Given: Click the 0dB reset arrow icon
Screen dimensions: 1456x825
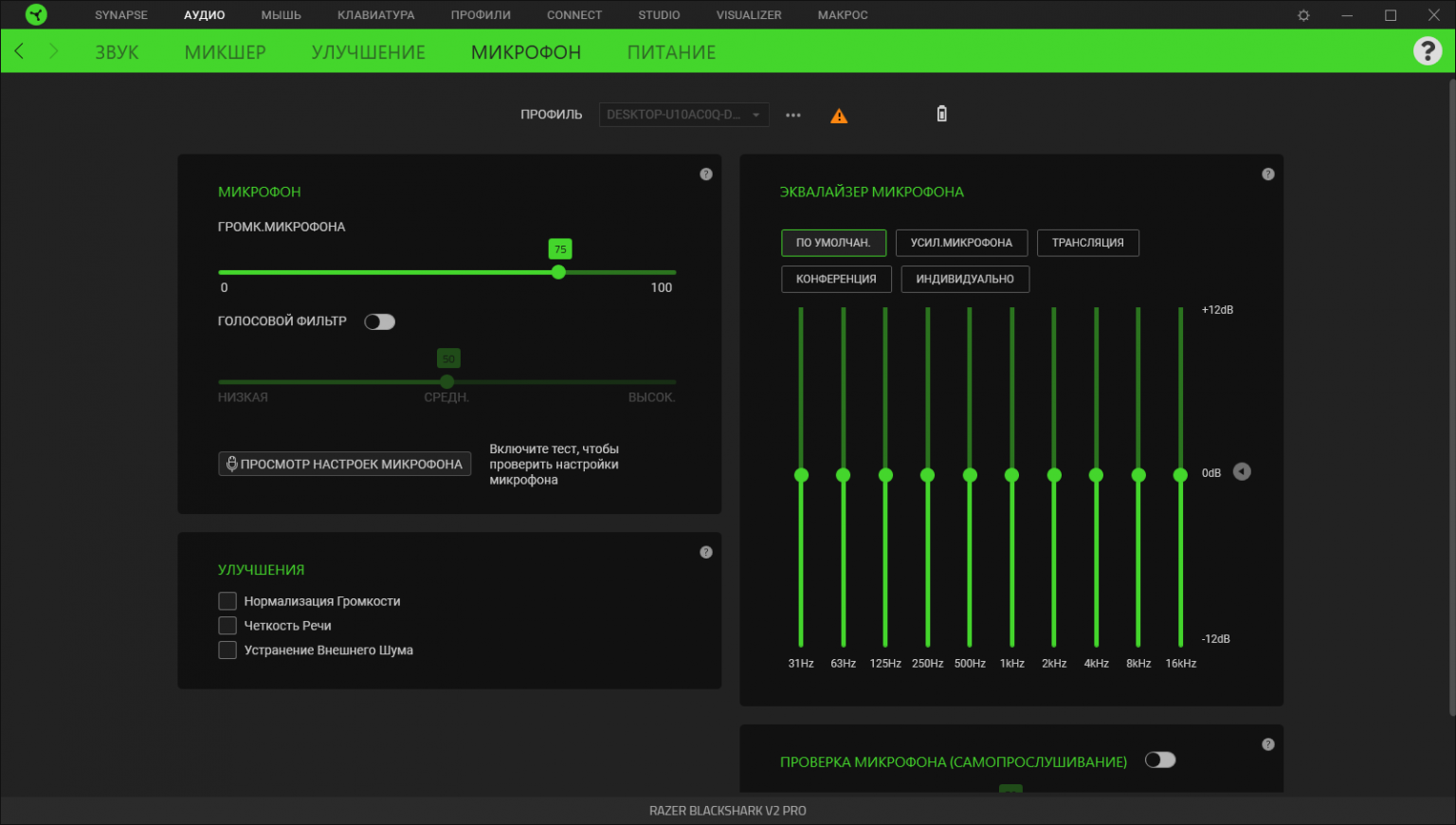Looking at the screenshot, I should click(1242, 472).
